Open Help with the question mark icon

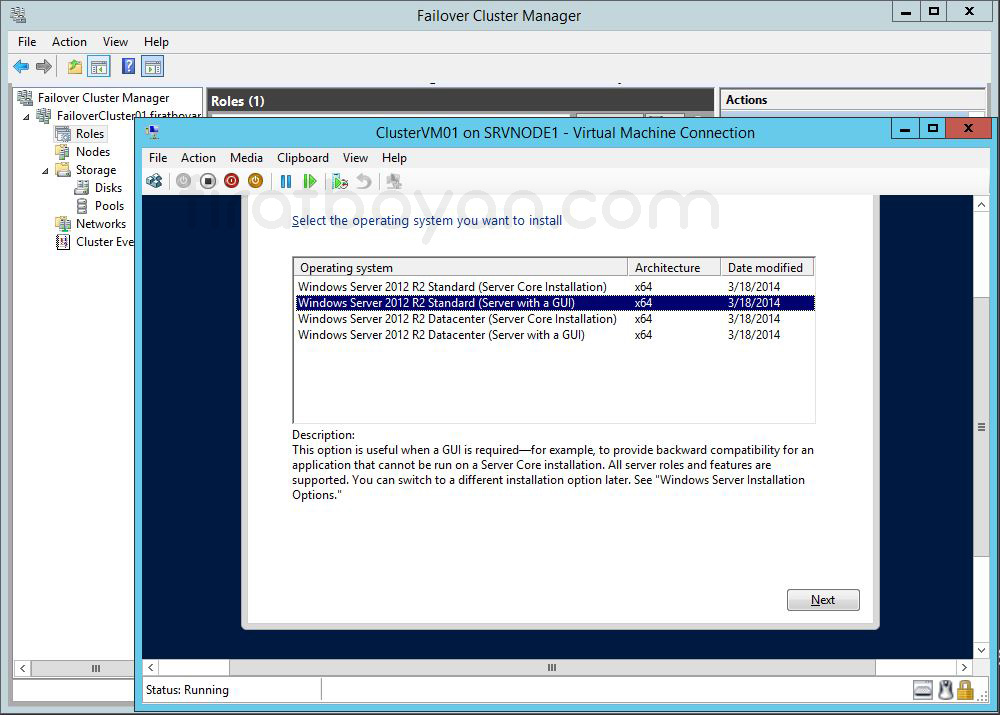[128, 66]
